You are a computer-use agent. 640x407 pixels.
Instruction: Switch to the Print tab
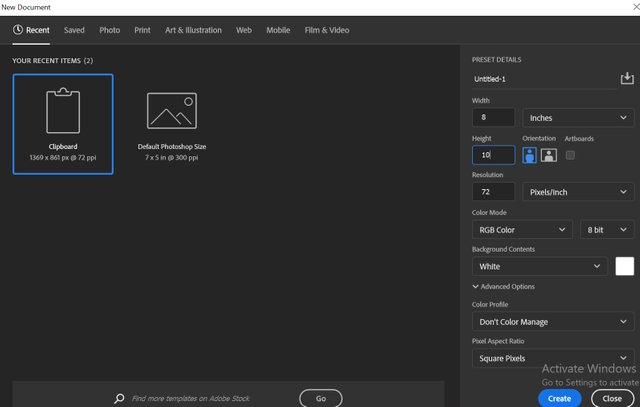(142, 30)
